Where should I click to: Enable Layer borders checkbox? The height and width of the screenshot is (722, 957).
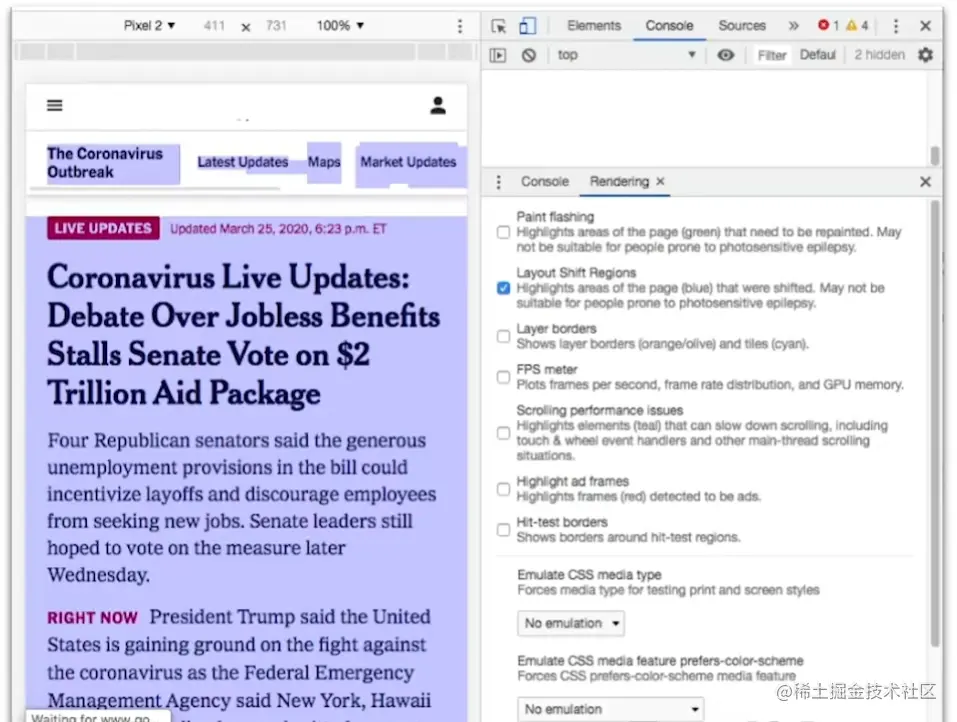tap(504, 336)
